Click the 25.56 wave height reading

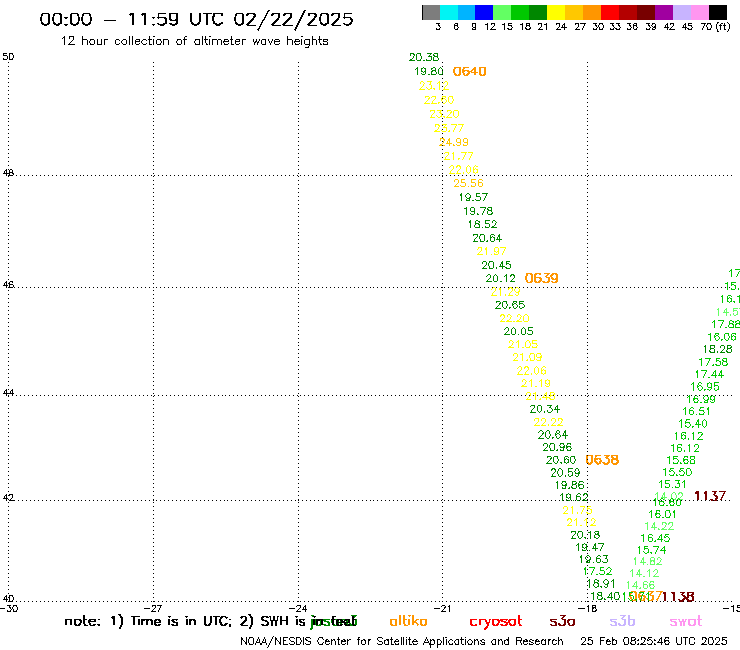pyautogui.click(x=468, y=183)
